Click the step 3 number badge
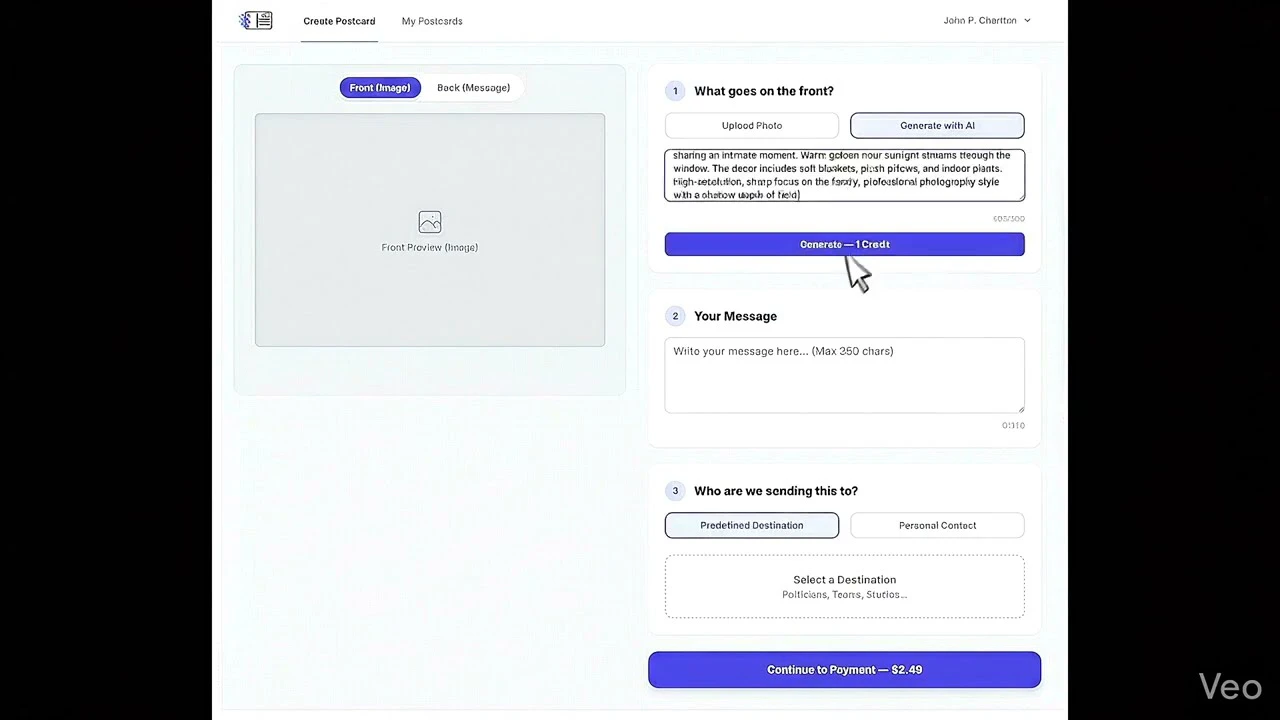The height and width of the screenshot is (720, 1280). click(675, 491)
